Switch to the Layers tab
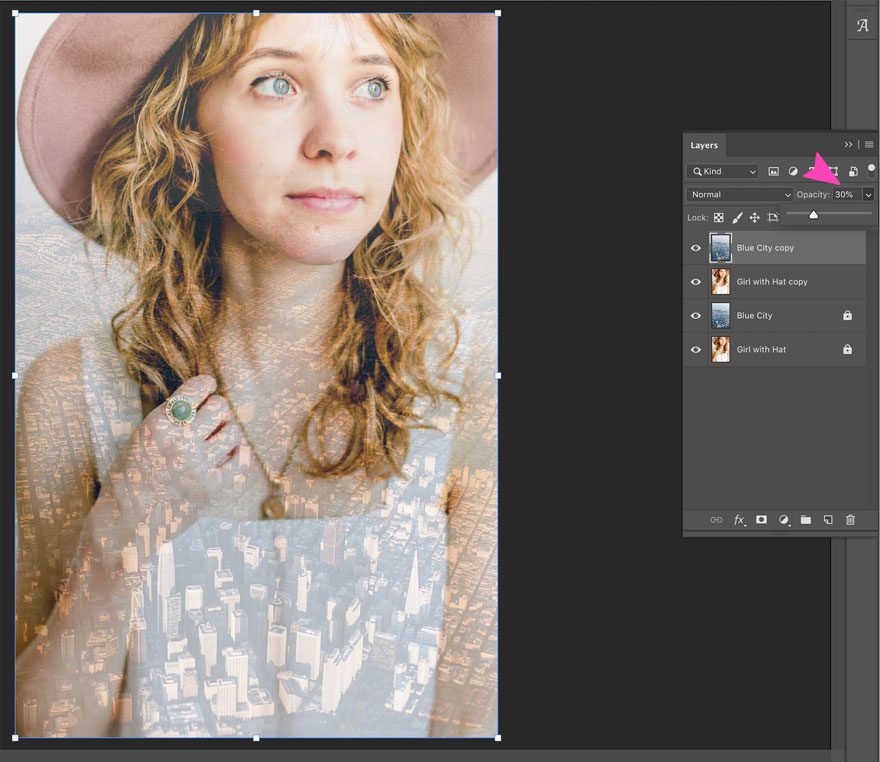The width and height of the screenshot is (880, 762). 704,145
